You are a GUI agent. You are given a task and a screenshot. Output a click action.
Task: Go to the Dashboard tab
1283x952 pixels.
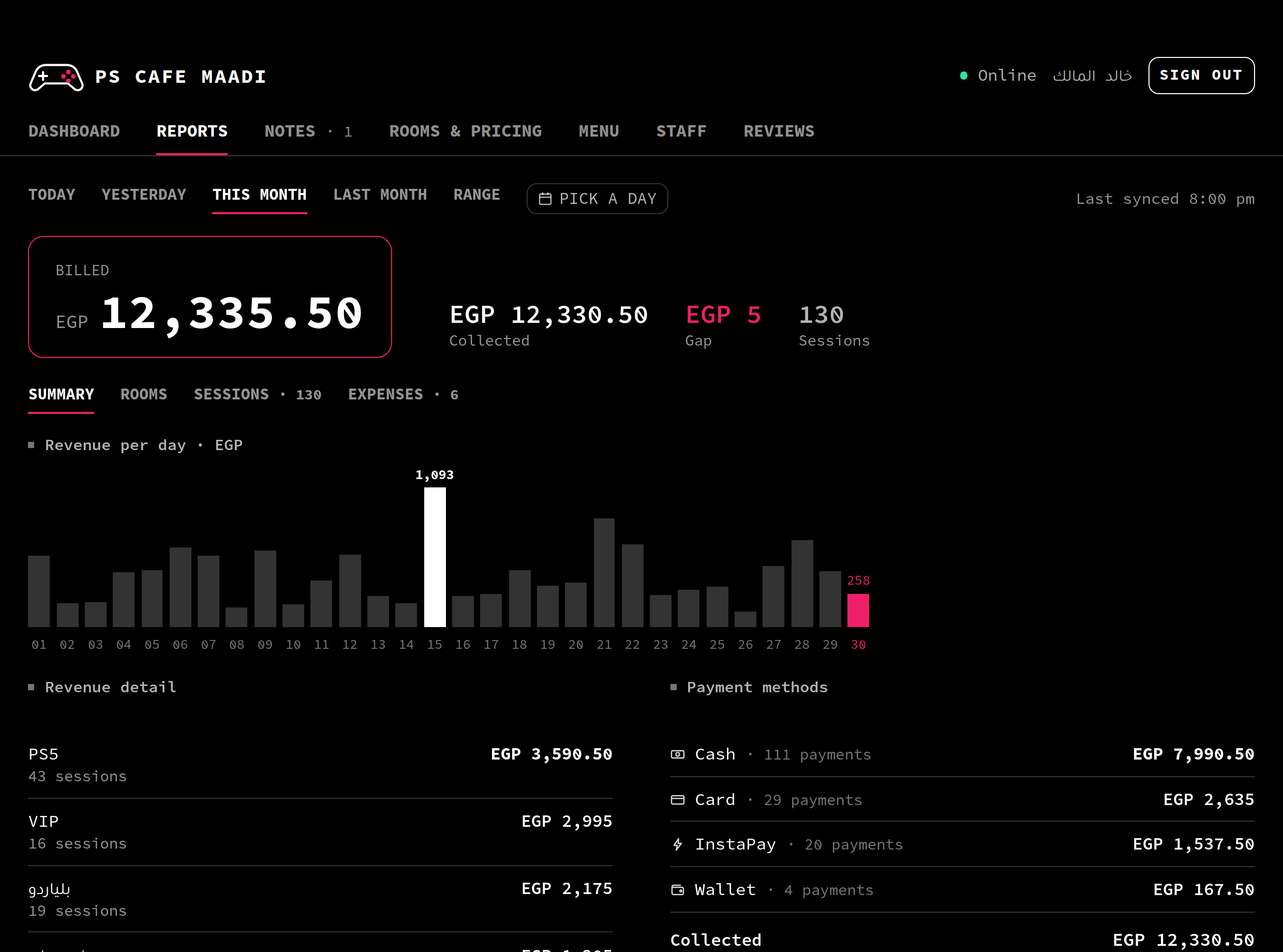[x=74, y=131]
